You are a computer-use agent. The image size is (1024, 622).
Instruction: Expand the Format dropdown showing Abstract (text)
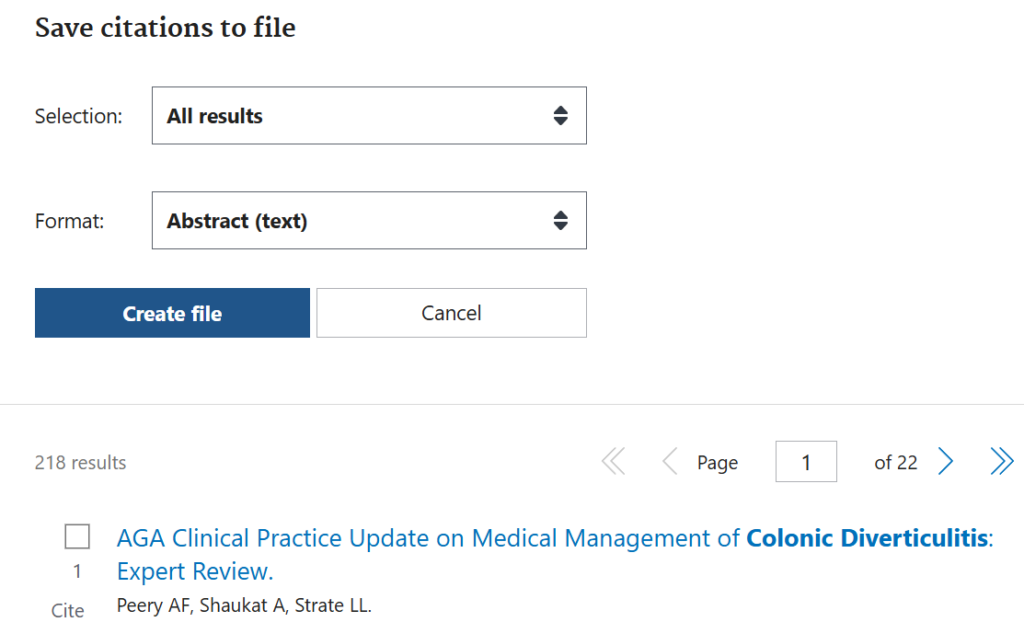[x=369, y=221]
